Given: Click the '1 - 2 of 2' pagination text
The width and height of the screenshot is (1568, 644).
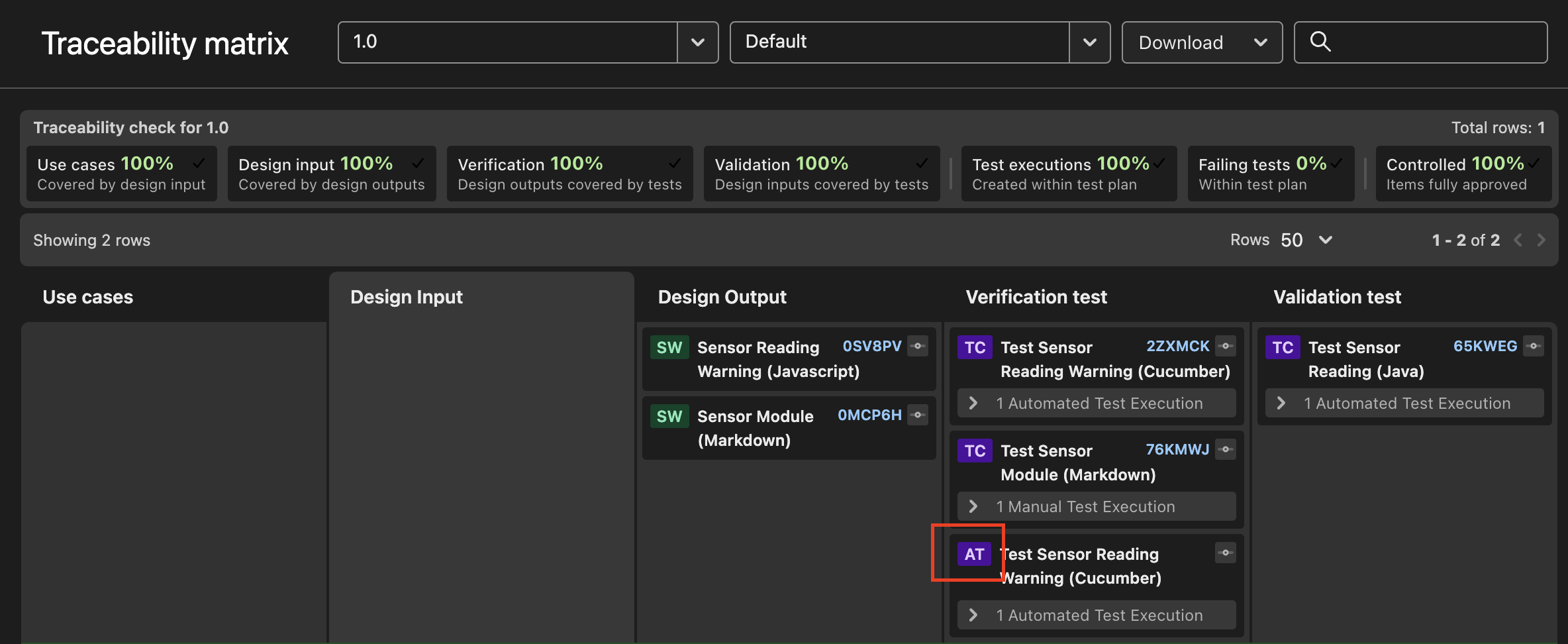Looking at the screenshot, I should click(1466, 240).
